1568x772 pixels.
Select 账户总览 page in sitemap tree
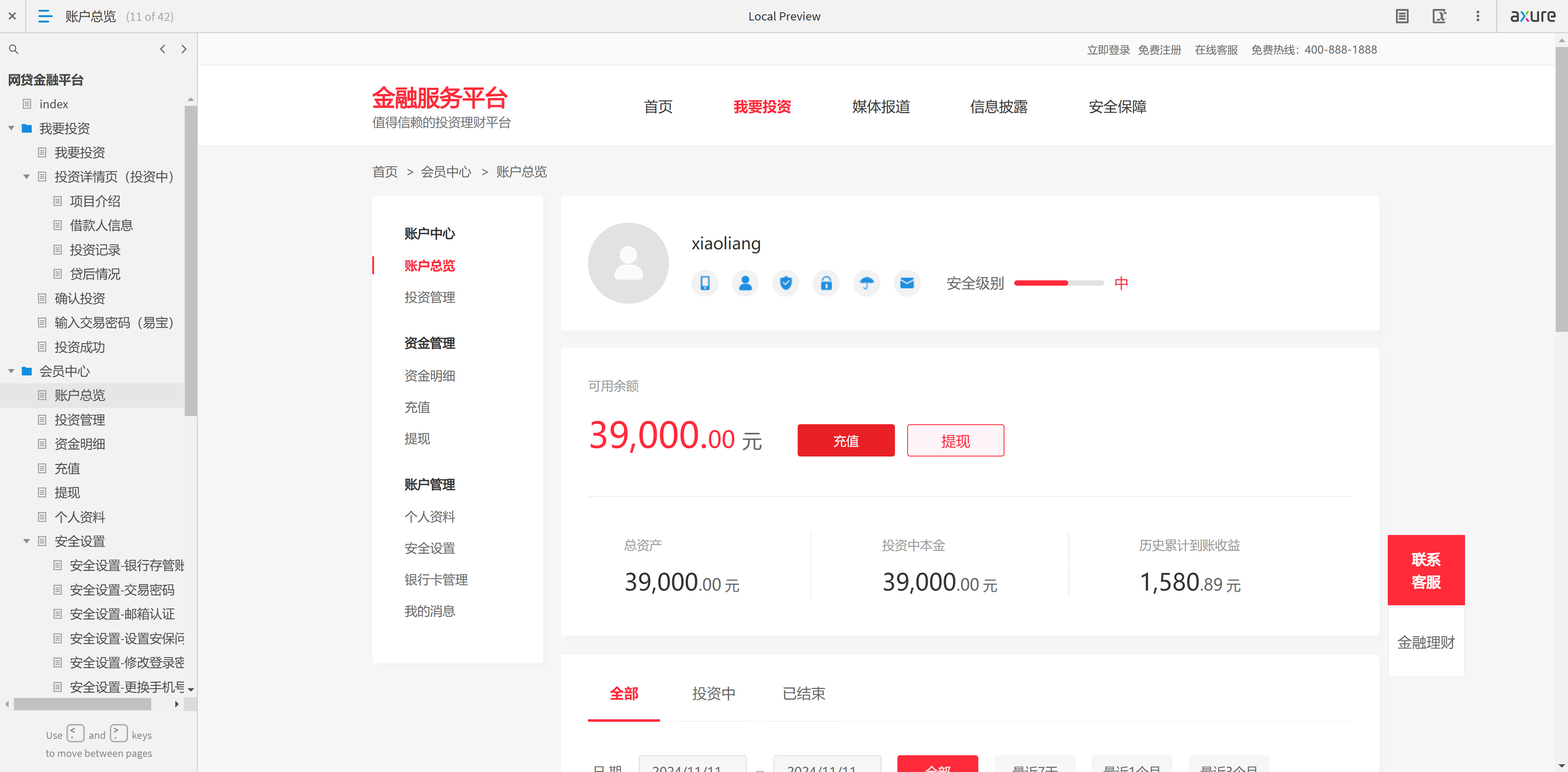pyautogui.click(x=80, y=396)
